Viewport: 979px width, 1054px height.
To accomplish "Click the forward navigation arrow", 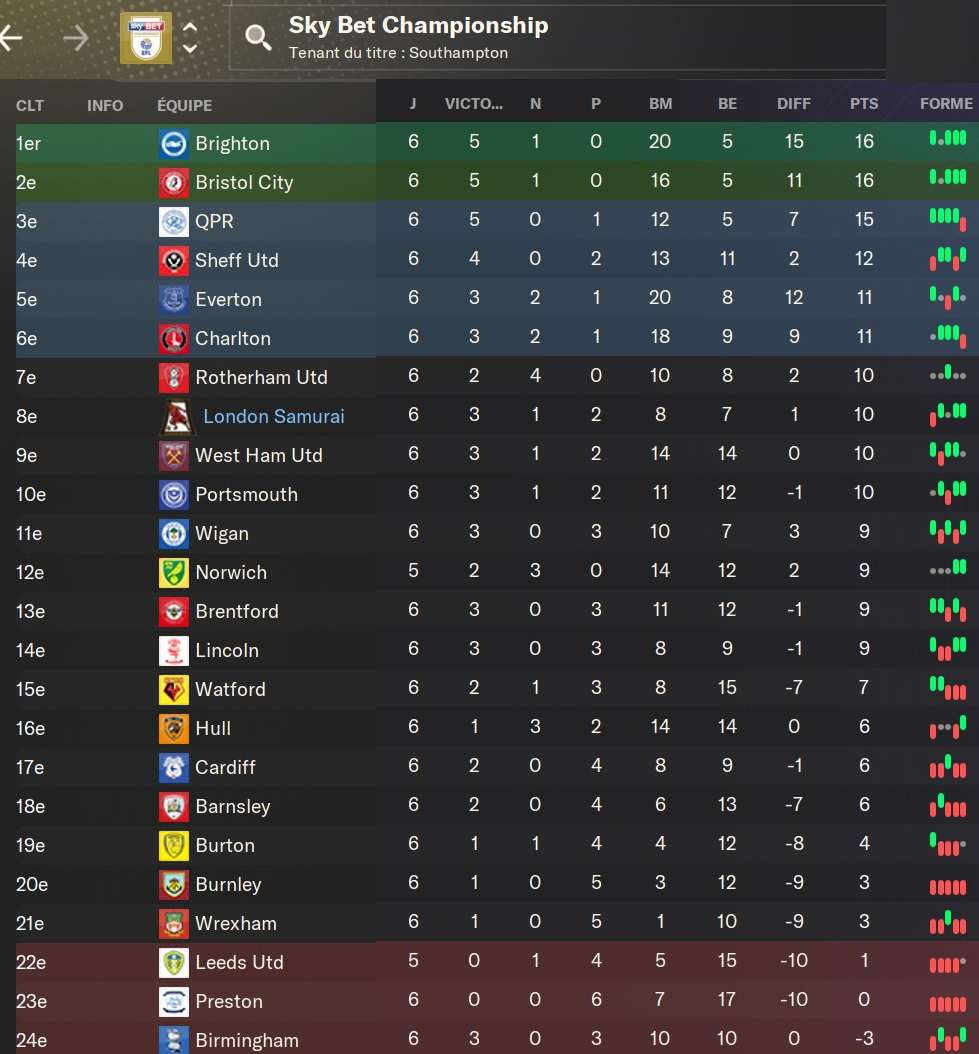I will 75,38.
